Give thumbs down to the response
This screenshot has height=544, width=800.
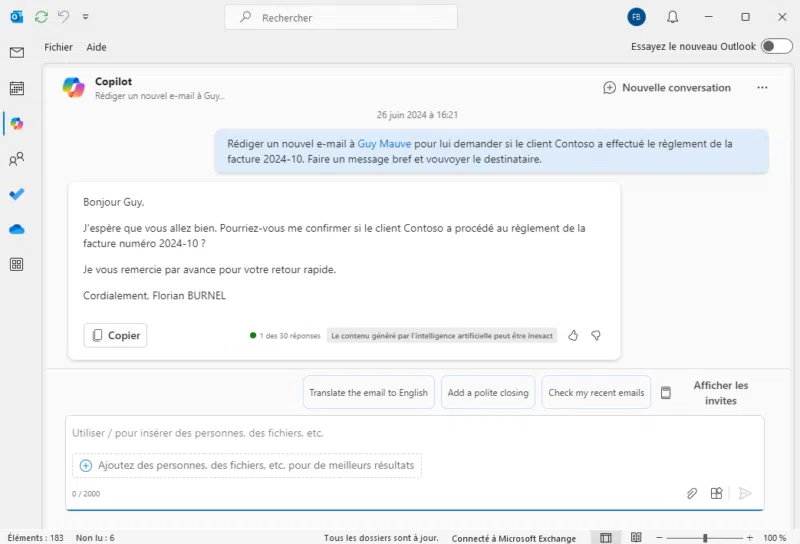595,335
